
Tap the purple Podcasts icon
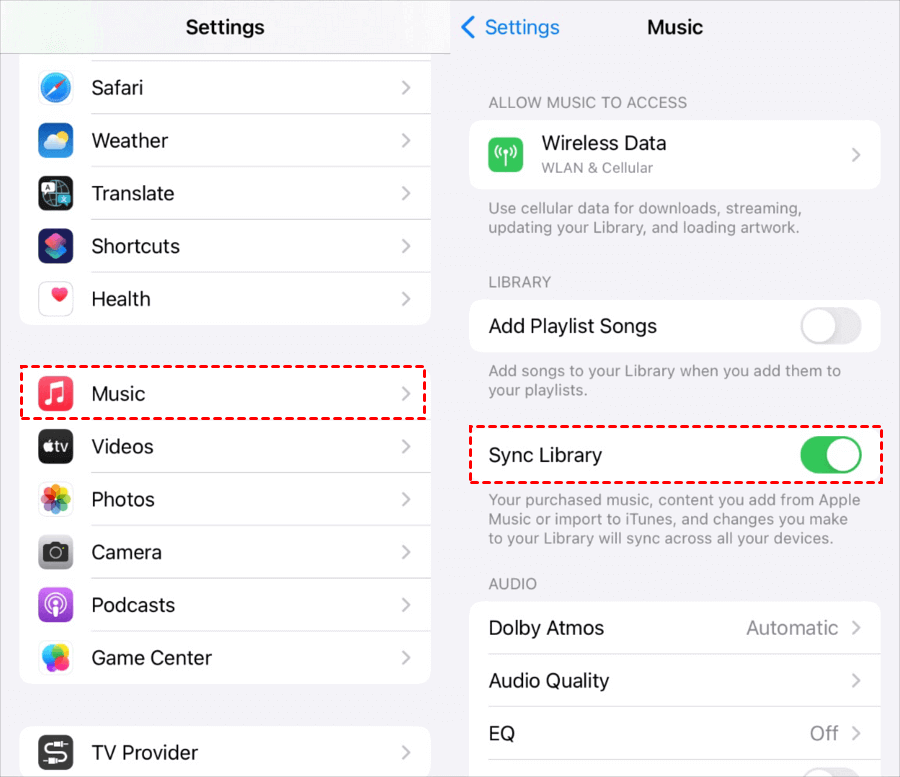pos(56,605)
